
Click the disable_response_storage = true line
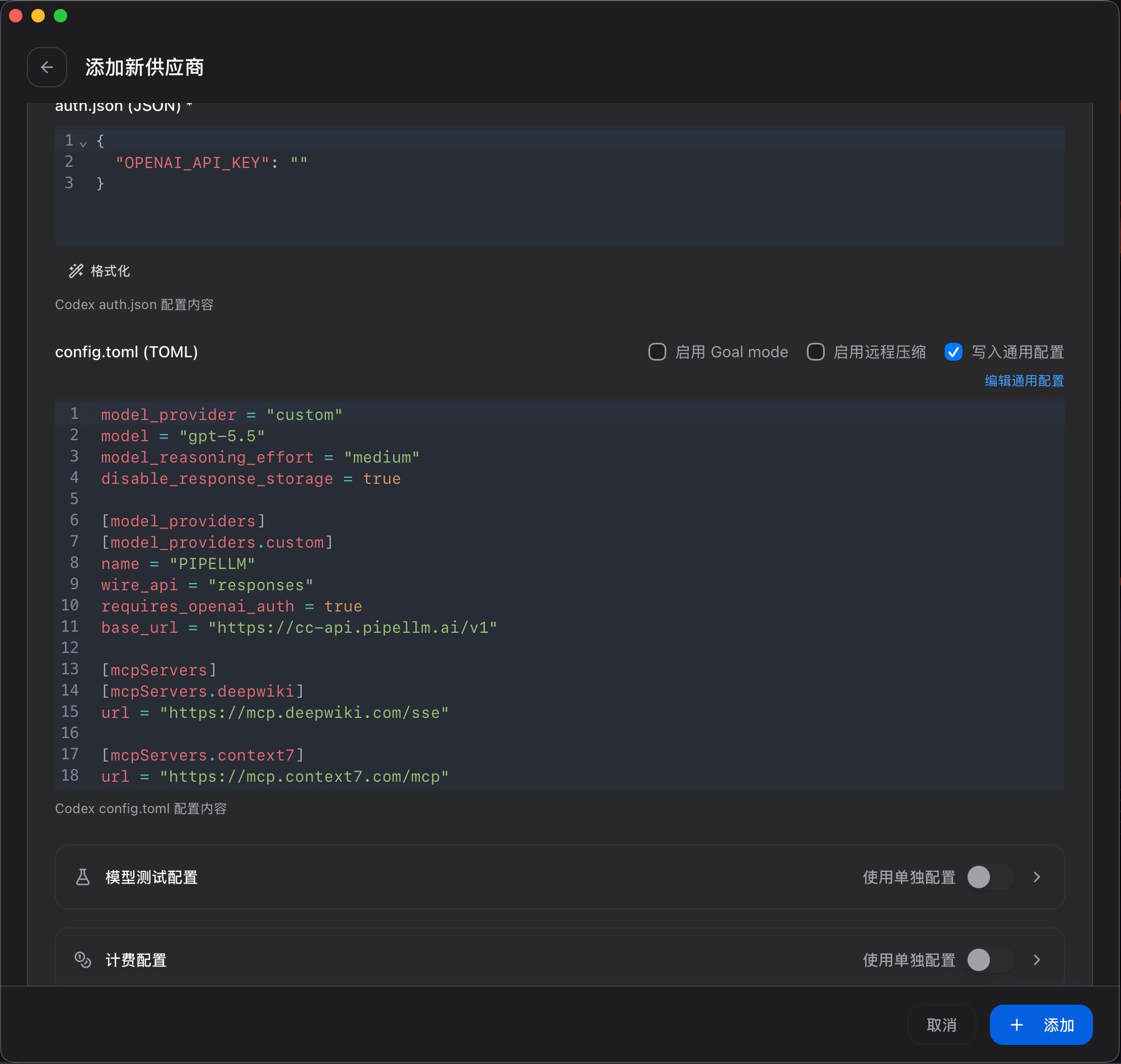coord(251,479)
